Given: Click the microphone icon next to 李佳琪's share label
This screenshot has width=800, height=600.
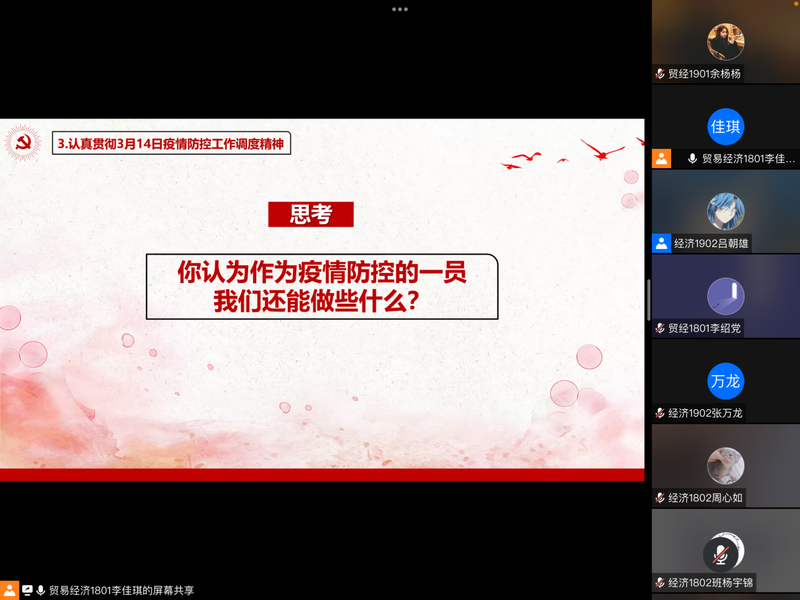Looking at the screenshot, I should (38, 590).
